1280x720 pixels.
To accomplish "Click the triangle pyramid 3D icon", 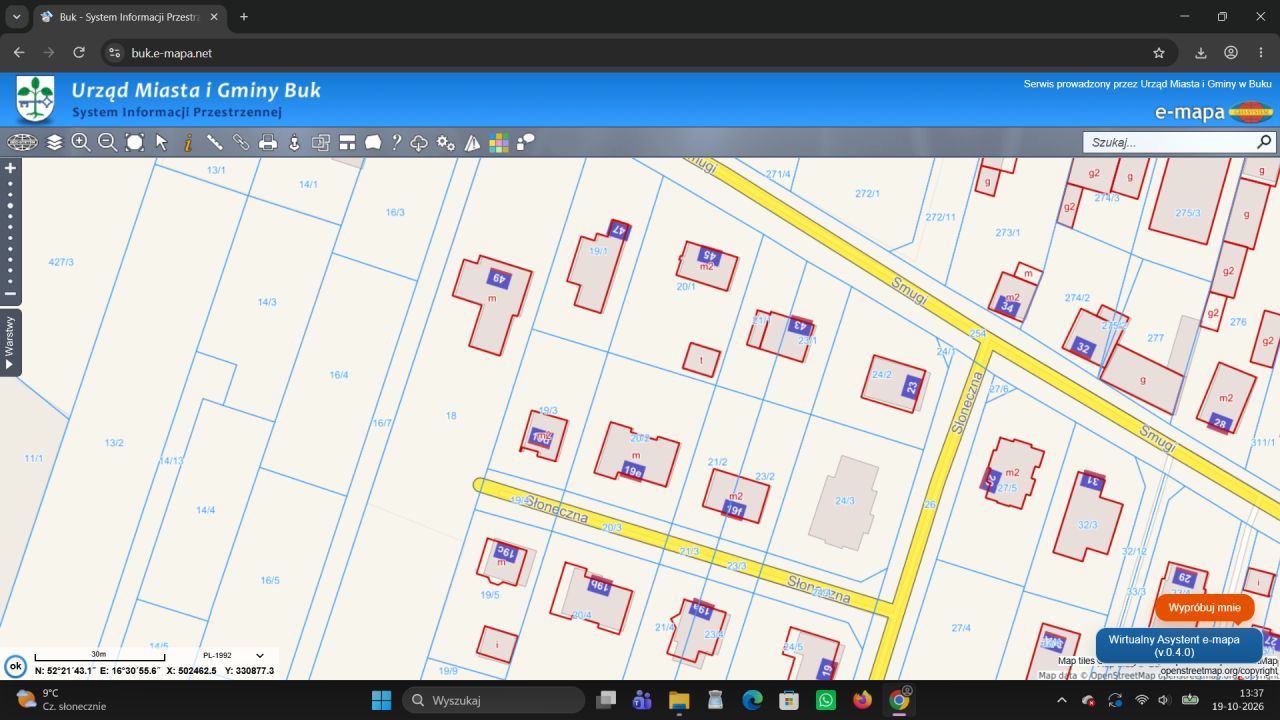I will [x=472, y=142].
